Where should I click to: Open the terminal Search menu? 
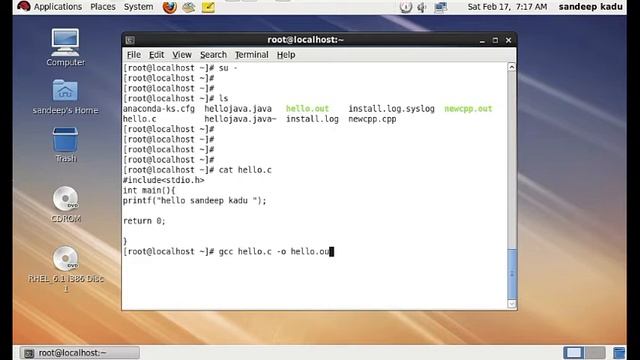pos(213,55)
